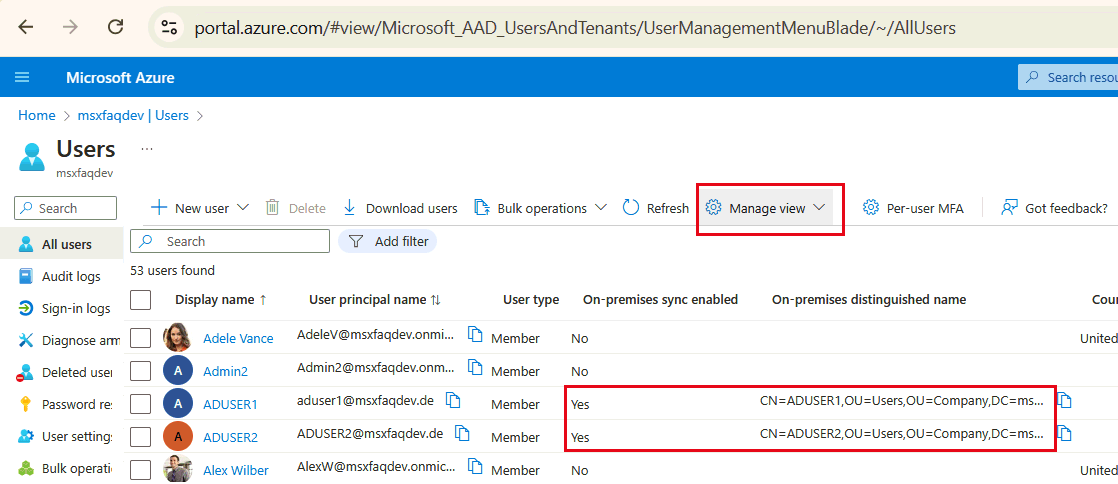This screenshot has width=1118, height=484.
Task: Click On-premises distinguished name header
Action: (x=868, y=300)
